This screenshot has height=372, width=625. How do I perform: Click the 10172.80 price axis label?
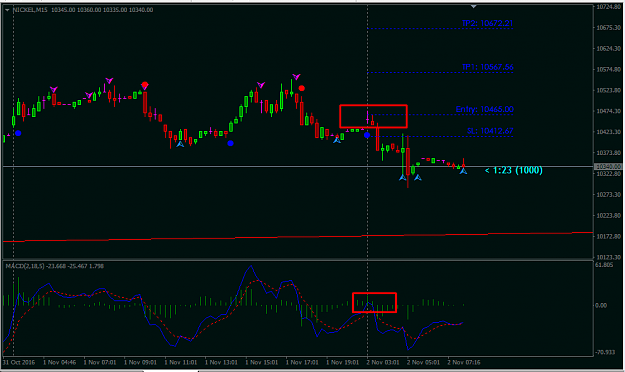(609, 236)
